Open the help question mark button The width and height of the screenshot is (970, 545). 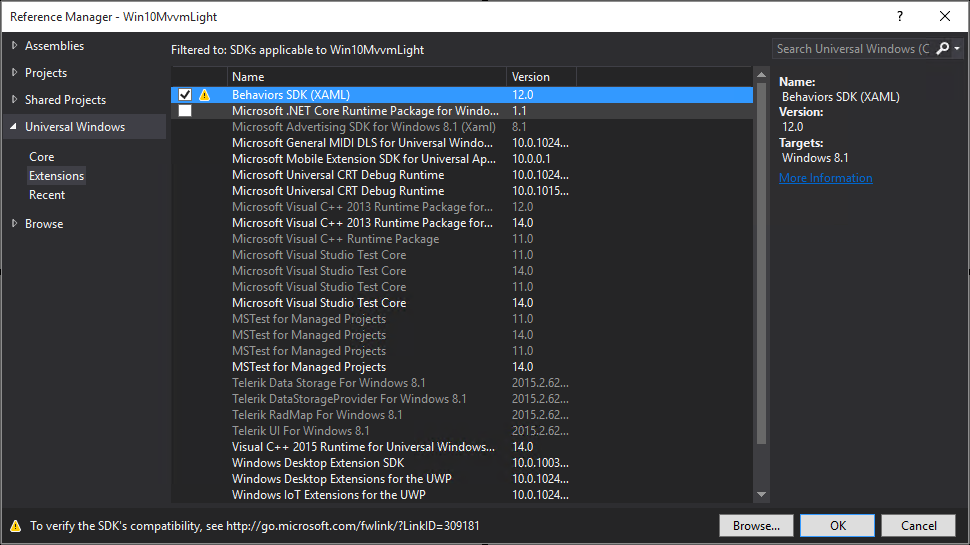tap(899, 17)
